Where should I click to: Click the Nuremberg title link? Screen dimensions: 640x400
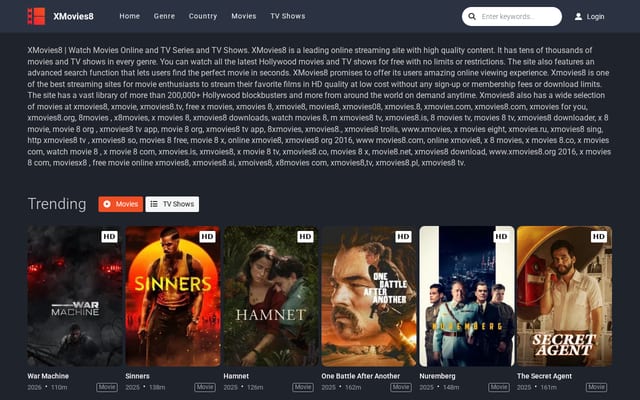(x=437, y=376)
